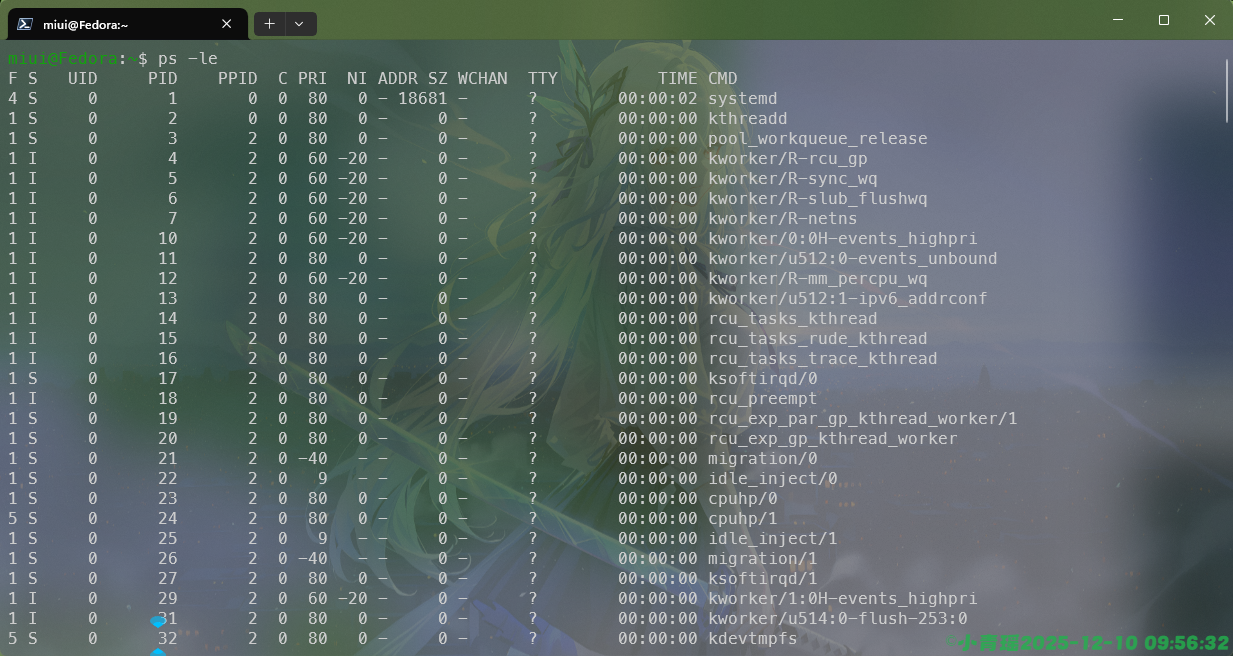Maximize the terminal window
Image resolution: width=1233 pixels, height=656 pixels.
point(1163,20)
